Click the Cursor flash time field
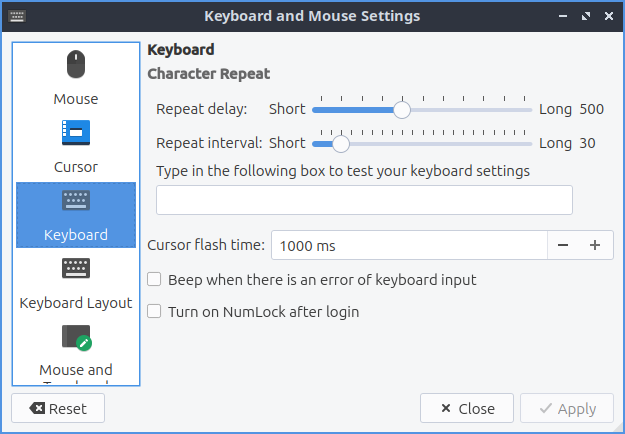Viewport: 625px width, 434px height. 408,245
